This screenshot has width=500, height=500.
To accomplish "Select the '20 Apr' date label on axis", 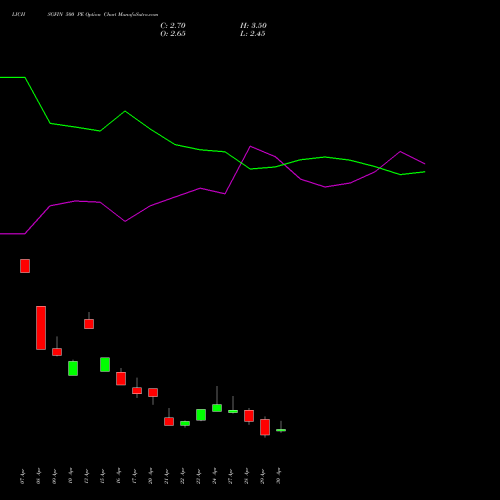I will pos(150,476).
